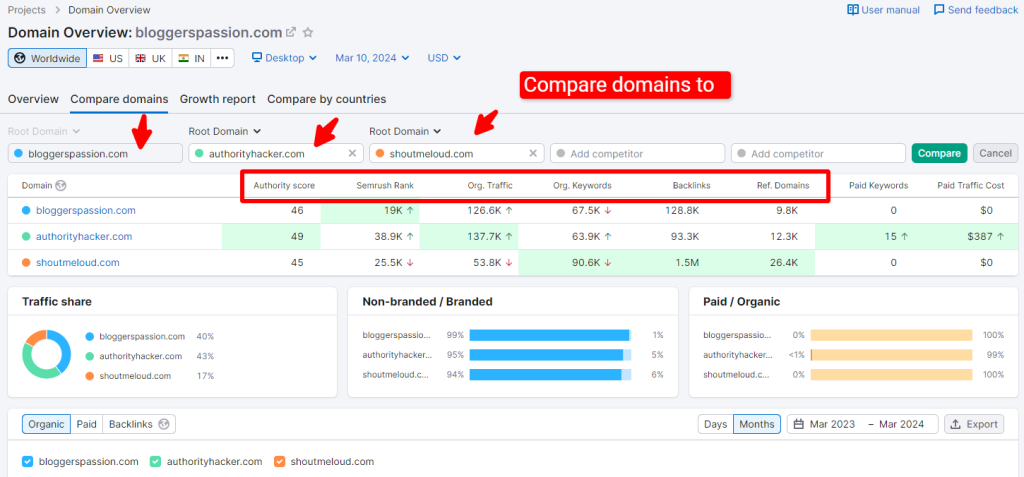
Task: Click the $387 paid traffic cost value
Action: (x=980, y=237)
